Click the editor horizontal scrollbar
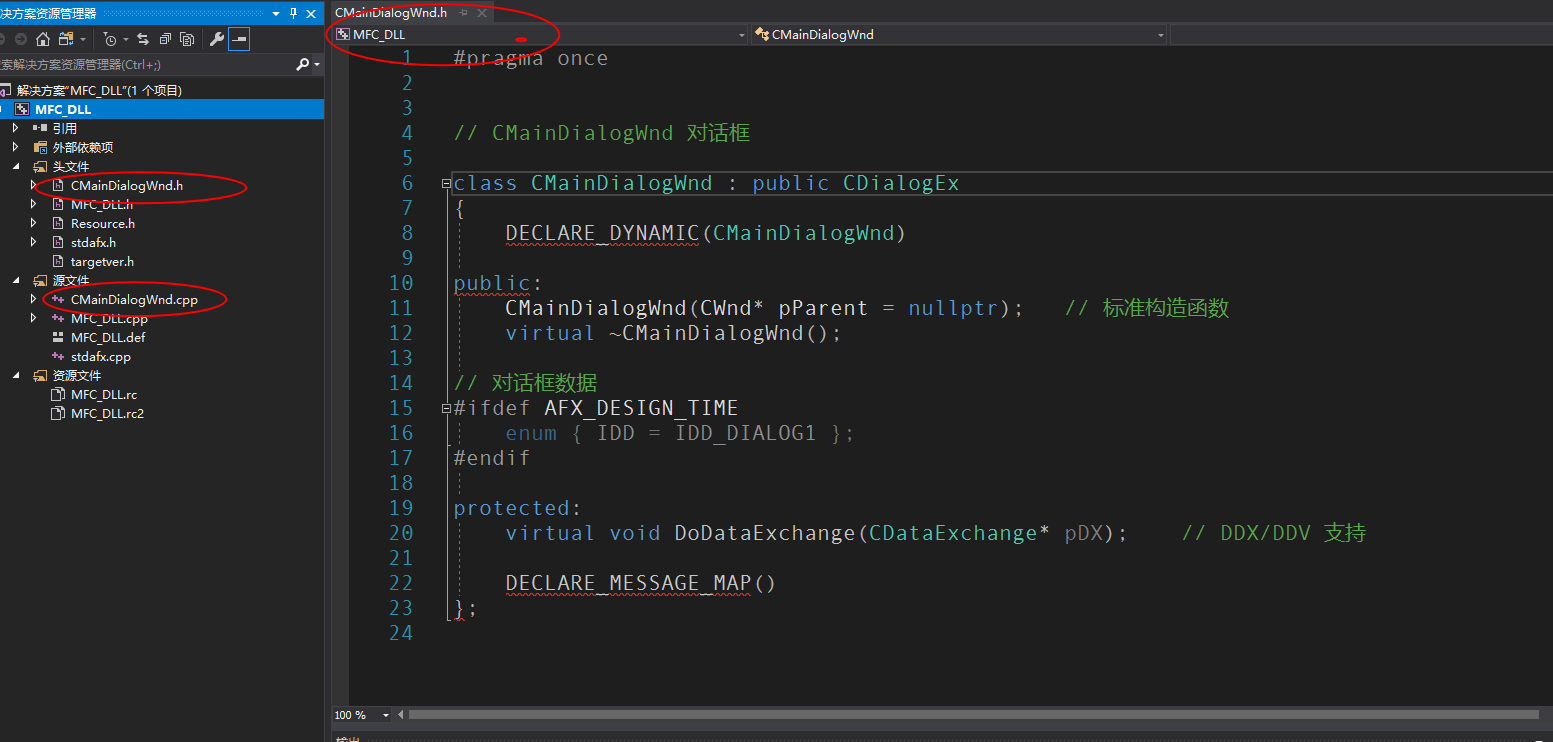The width and height of the screenshot is (1553, 742). pyautogui.click(x=973, y=715)
